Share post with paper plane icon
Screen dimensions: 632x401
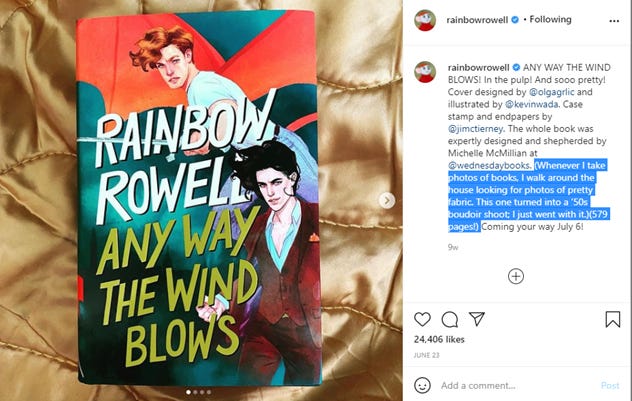477,319
